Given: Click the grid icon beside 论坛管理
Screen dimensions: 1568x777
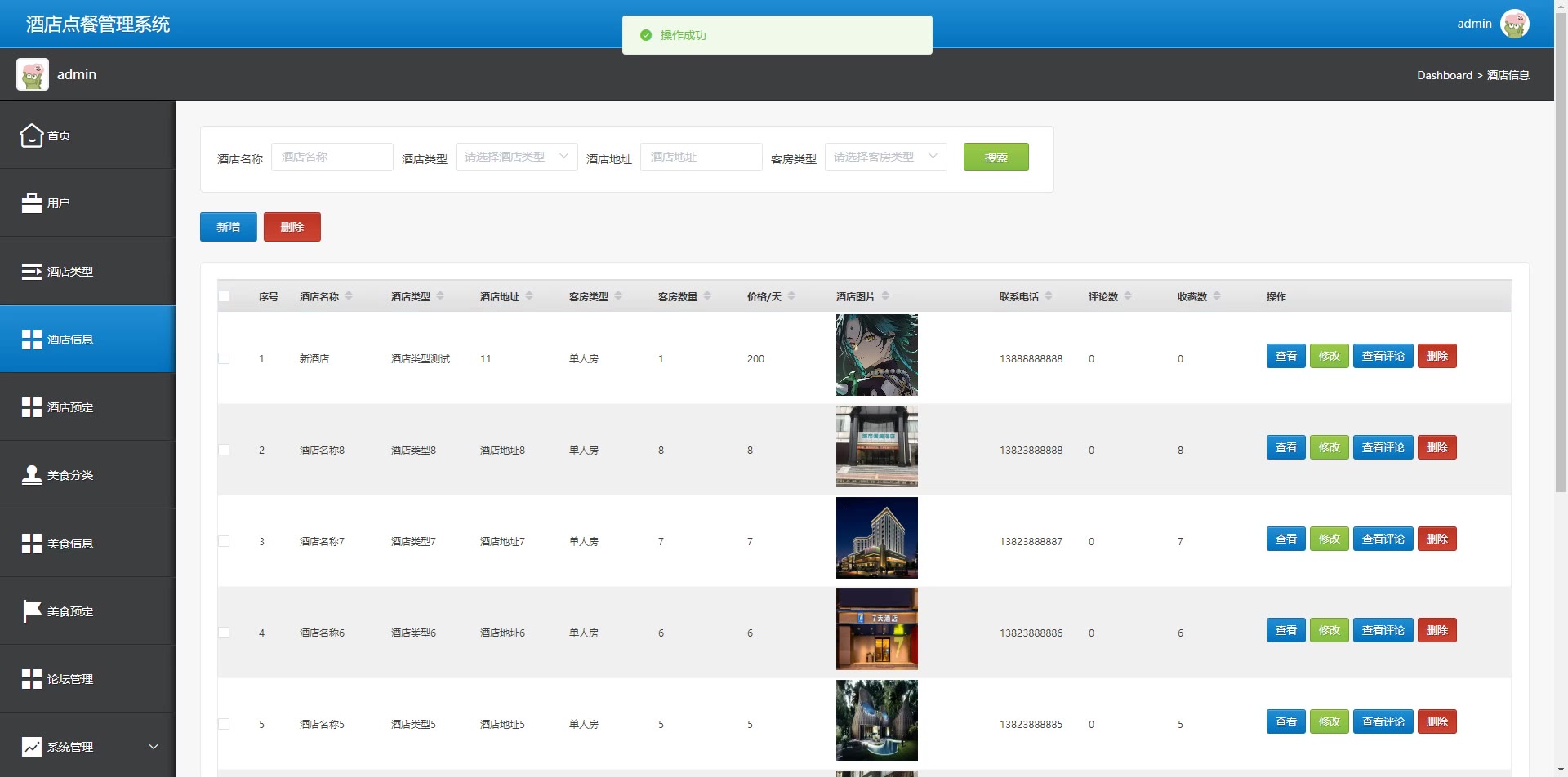Looking at the screenshot, I should [31, 679].
